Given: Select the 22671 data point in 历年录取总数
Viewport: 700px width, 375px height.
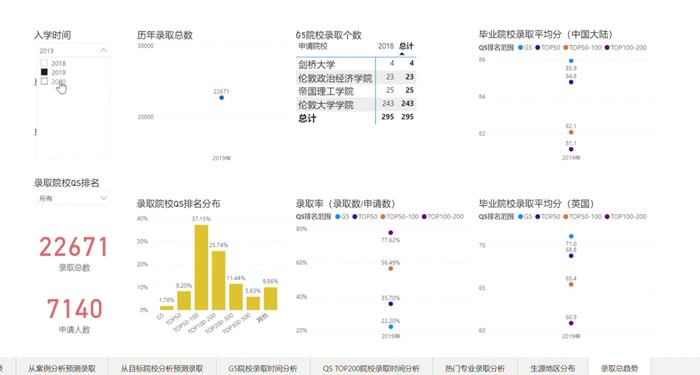Looking at the screenshot, I should [x=221, y=97].
